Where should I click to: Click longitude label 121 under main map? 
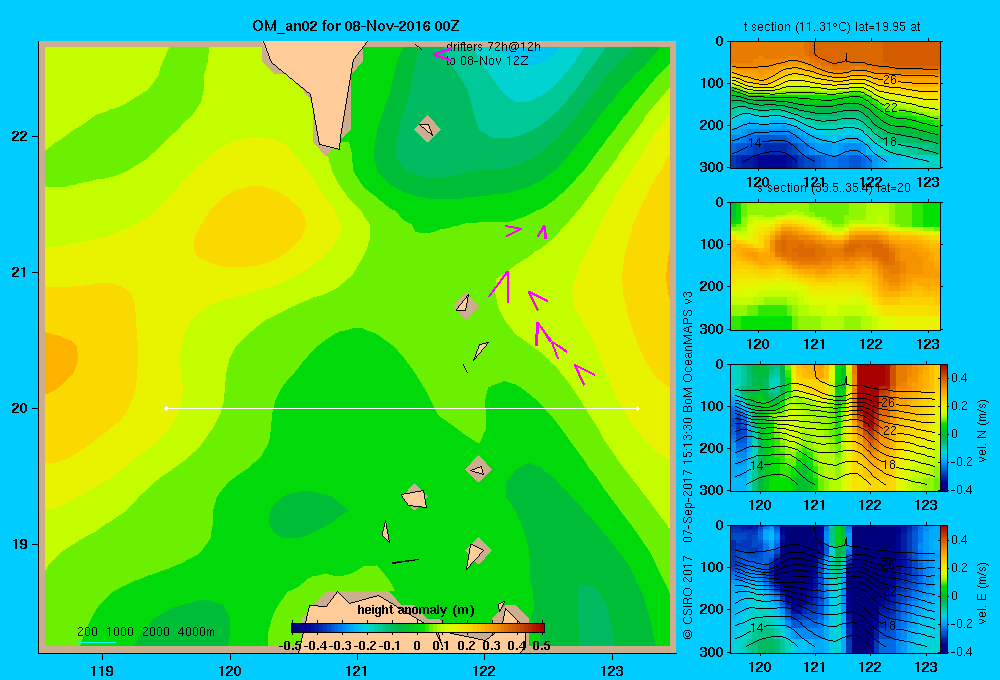[x=357, y=670]
